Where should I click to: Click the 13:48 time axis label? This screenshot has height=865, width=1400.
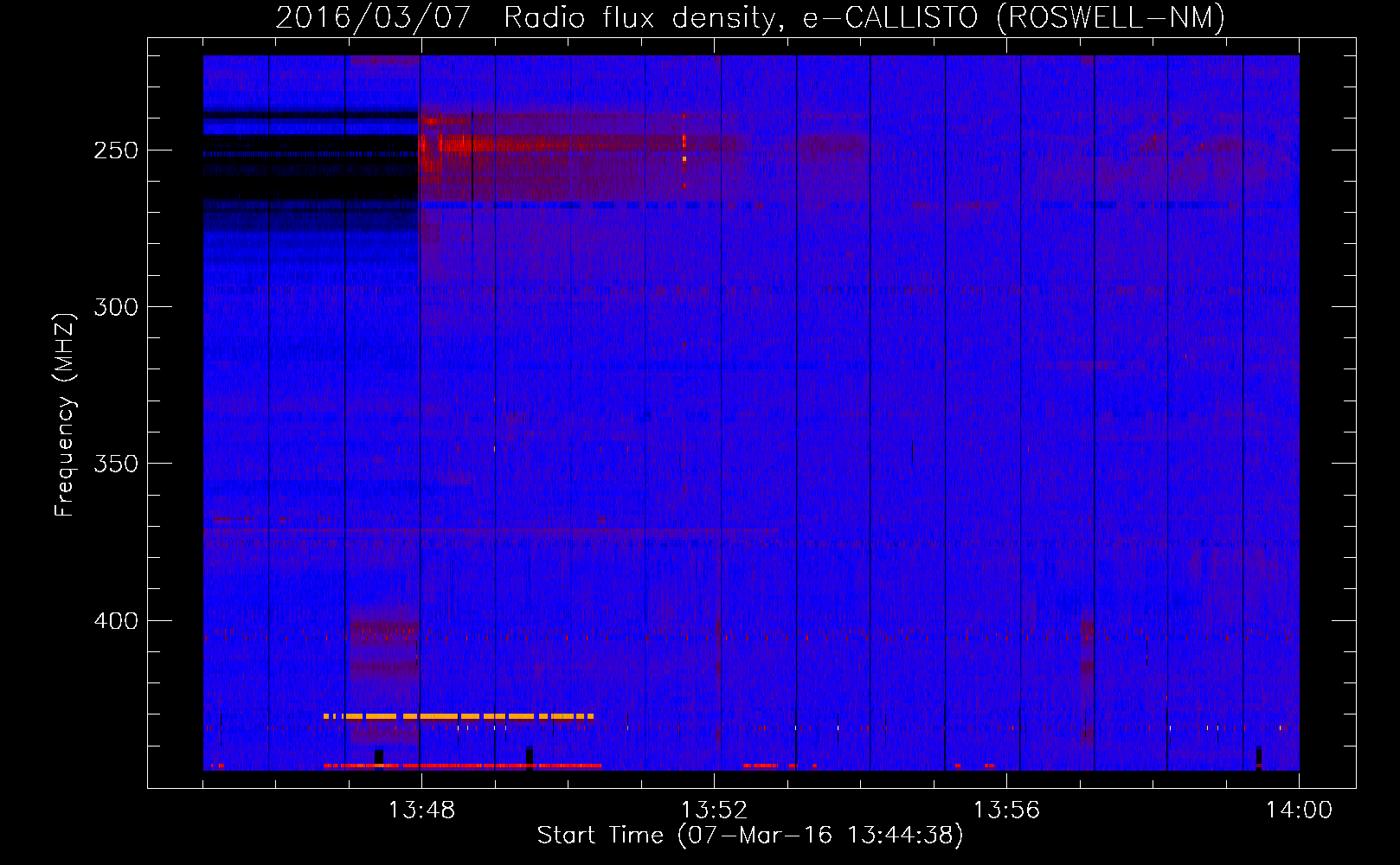coord(421,811)
